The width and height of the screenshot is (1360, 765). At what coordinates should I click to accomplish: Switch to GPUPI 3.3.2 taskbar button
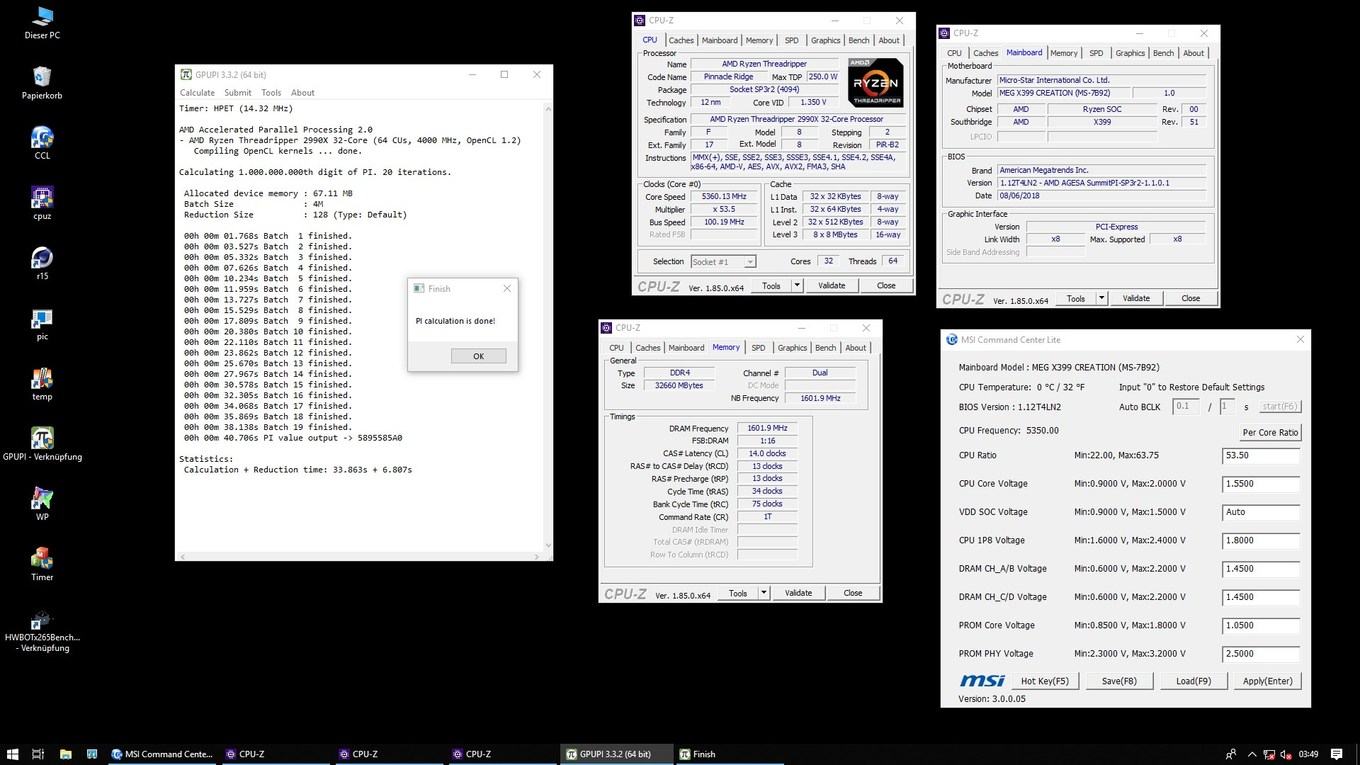(x=614, y=754)
